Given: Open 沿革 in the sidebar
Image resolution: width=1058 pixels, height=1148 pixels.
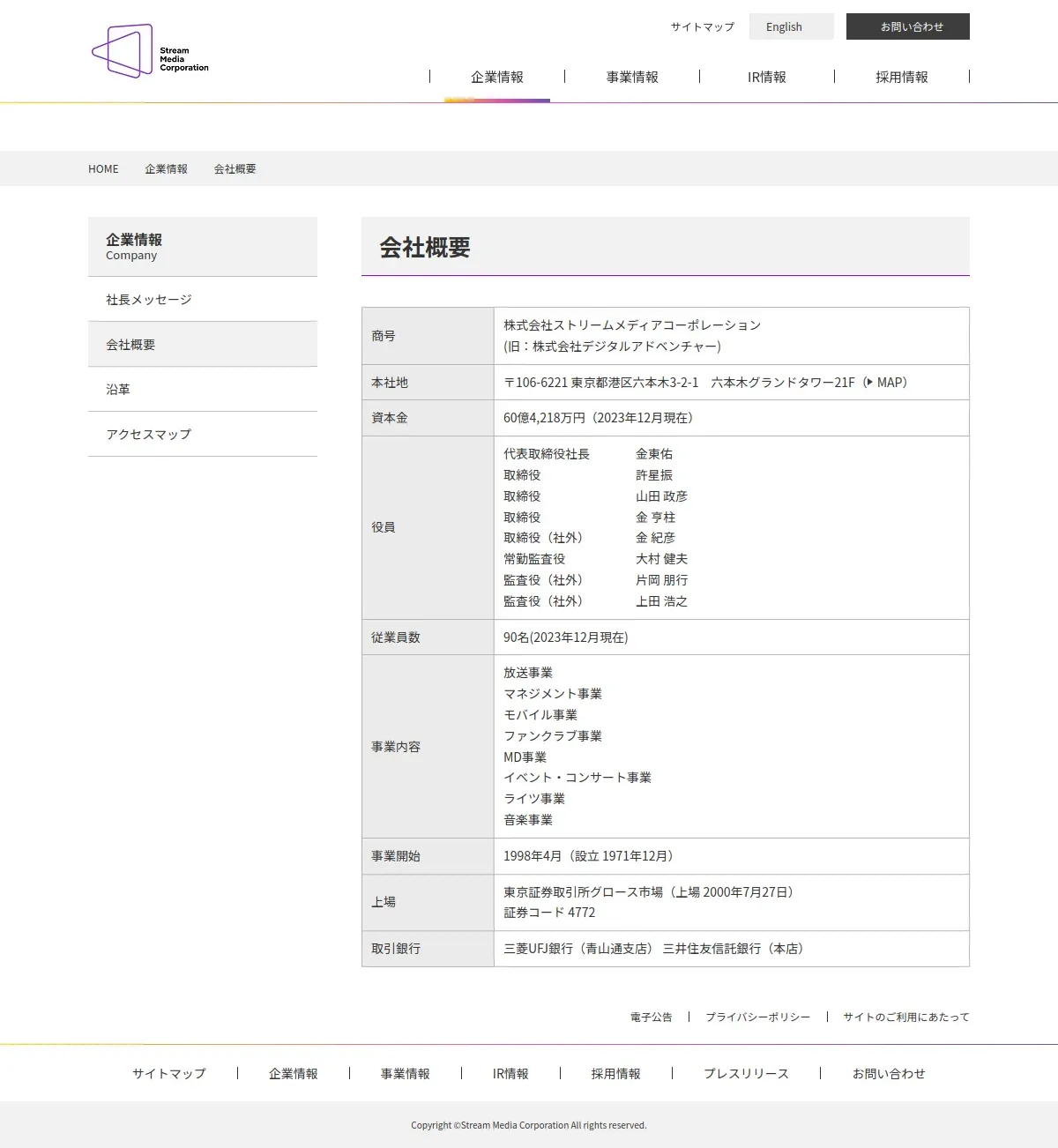Looking at the screenshot, I should click(x=203, y=390).
